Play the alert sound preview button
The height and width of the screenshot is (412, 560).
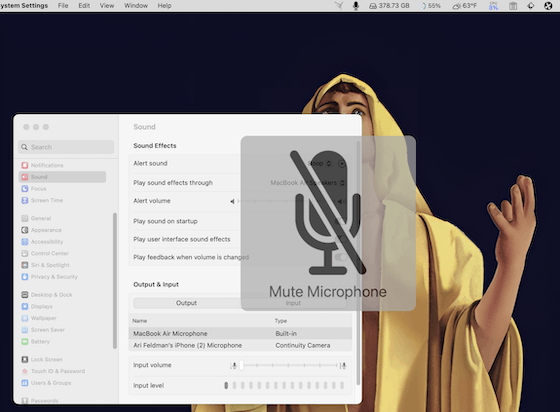coord(342,164)
